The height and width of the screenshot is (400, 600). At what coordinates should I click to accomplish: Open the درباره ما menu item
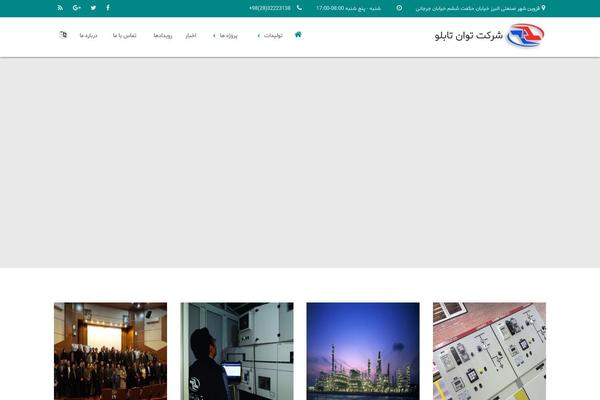pos(88,36)
